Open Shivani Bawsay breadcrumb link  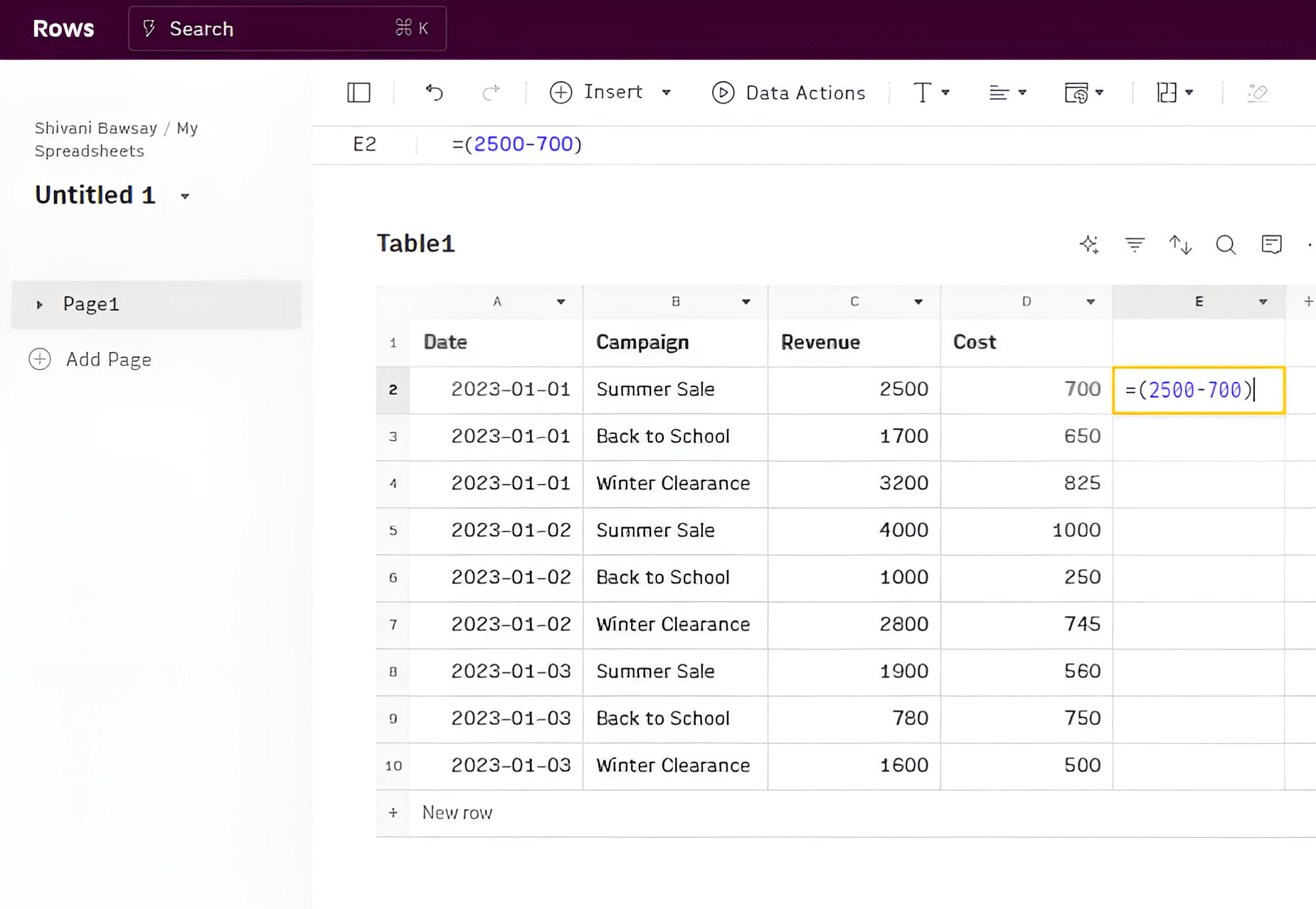[x=95, y=128]
